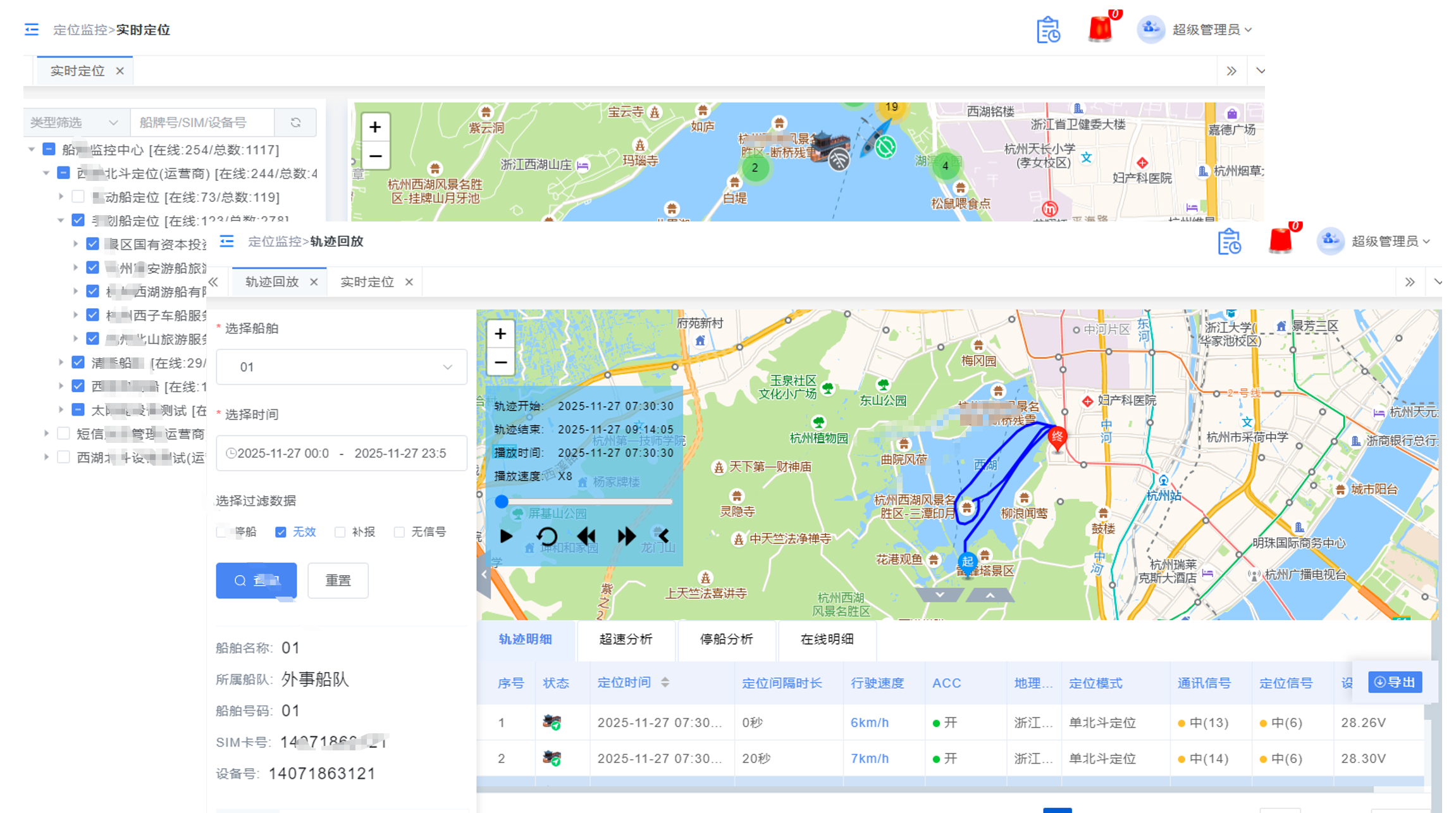
Task: Zoom in on the track playback map
Action: (x=500, y=333)
